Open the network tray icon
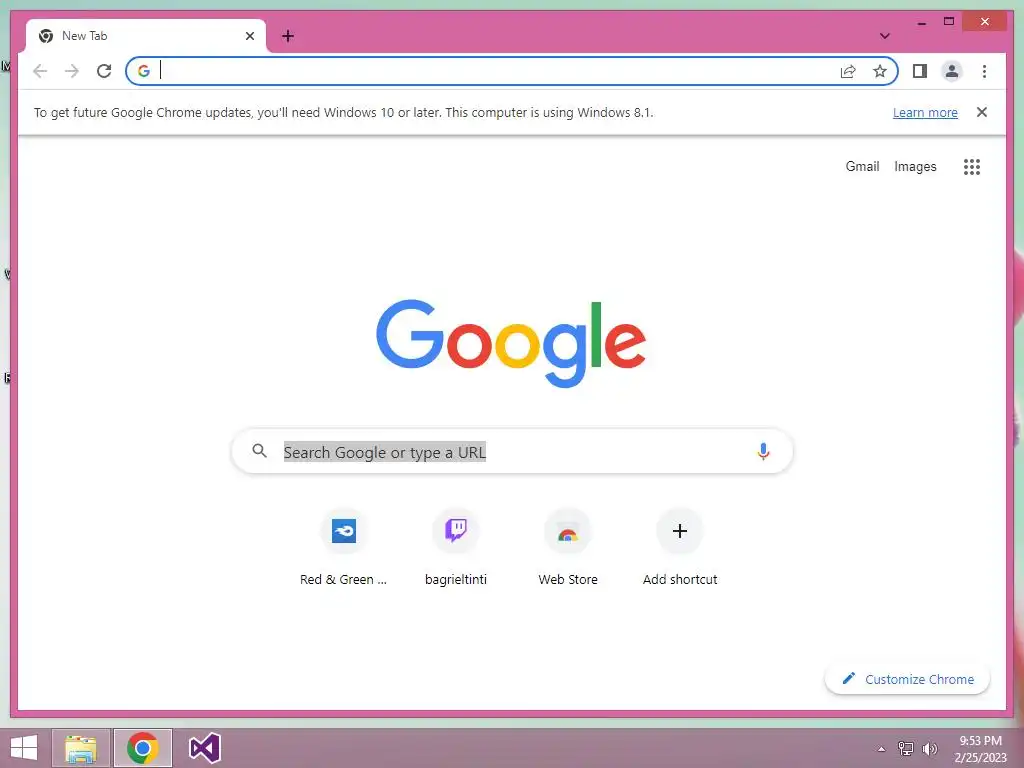1024x768 pixels. click(905, 749)
